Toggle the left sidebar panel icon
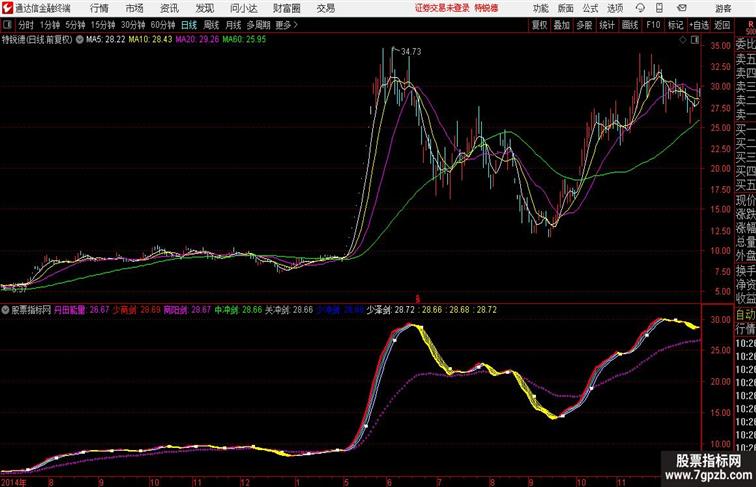 coord(7,25)
